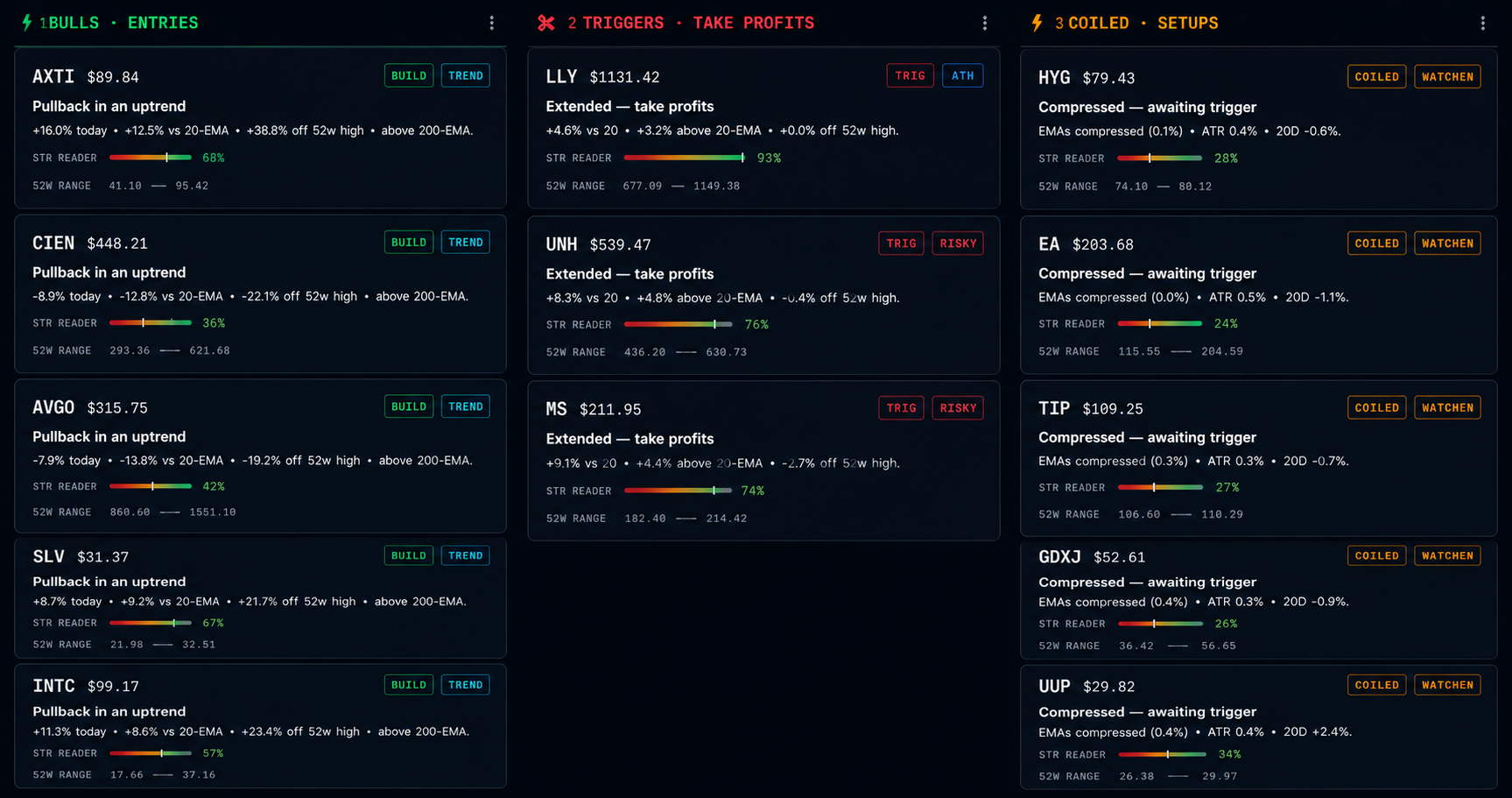Click the TREND badge on AVGO card

(466, 406)
